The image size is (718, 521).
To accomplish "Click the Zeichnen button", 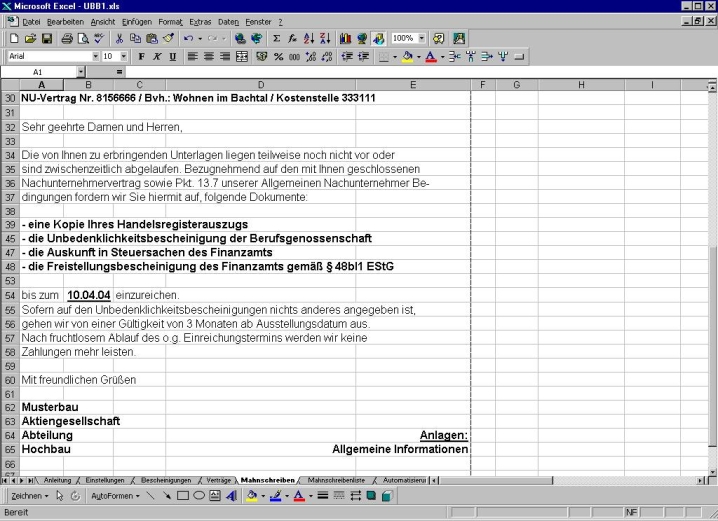I will pos(29,495).
